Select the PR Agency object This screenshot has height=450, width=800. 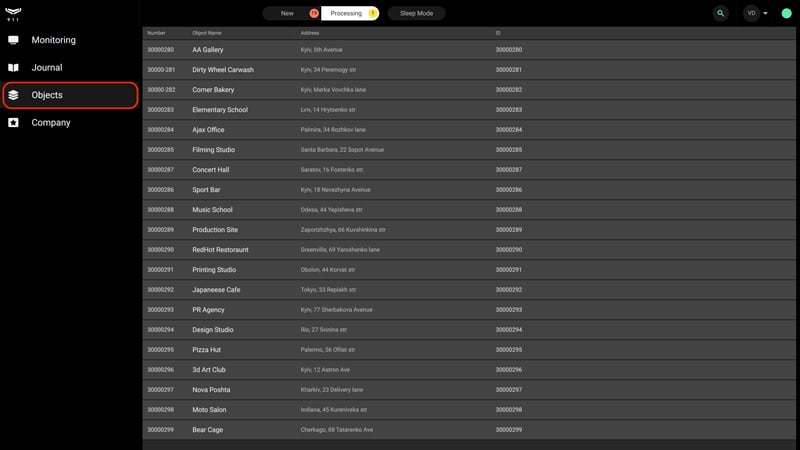point(469,310)
